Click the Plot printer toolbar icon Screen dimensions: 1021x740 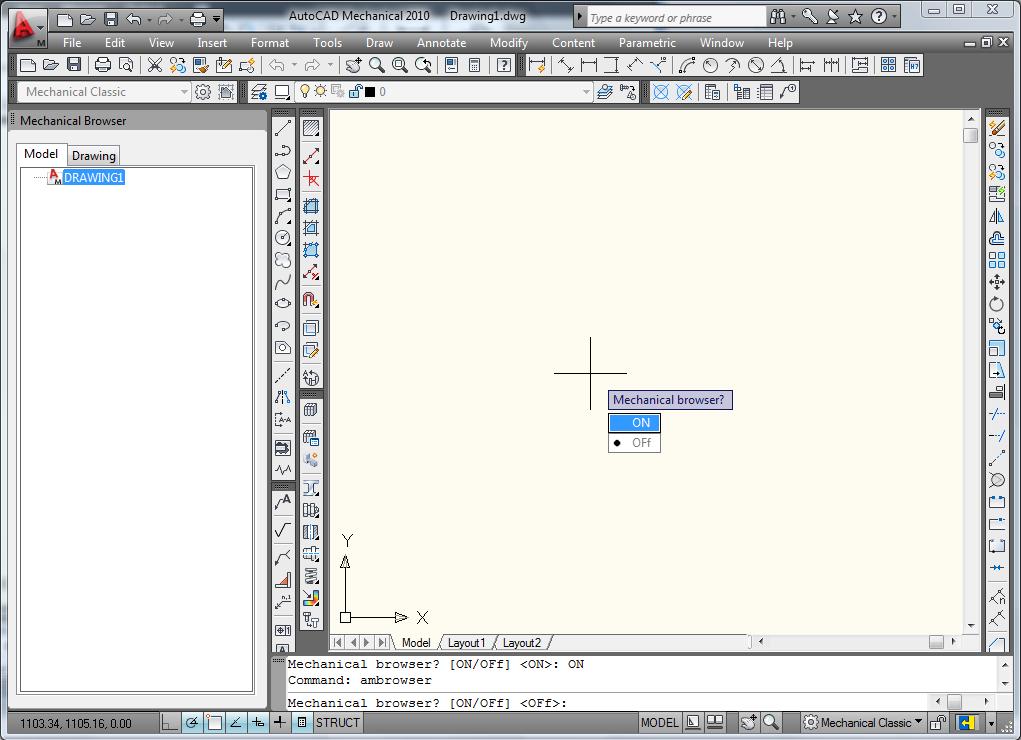point(103,65)
